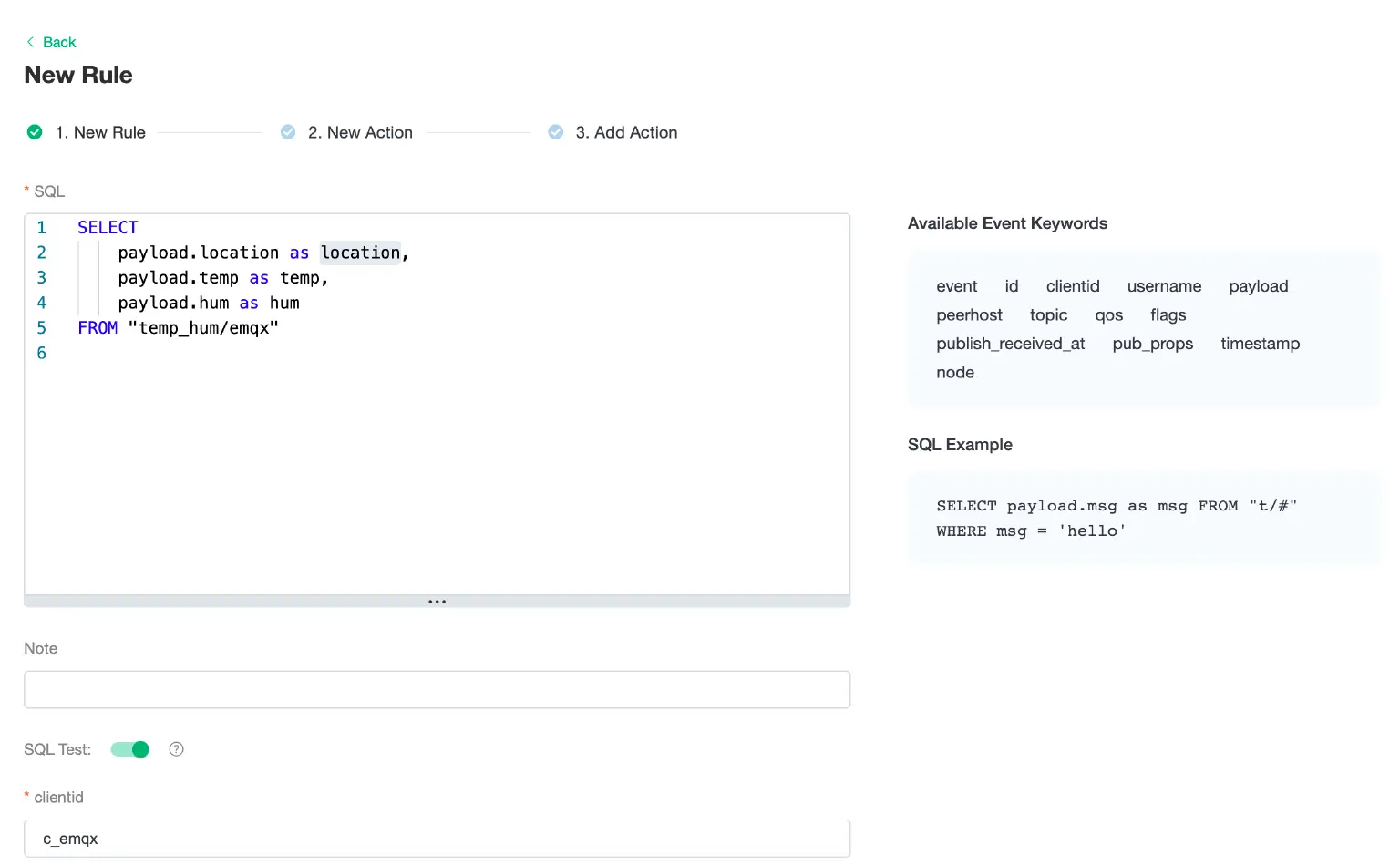Jump to the 3. Add Action step
This screenshot has width=1400, height=866.
click(x=626, y=132)
